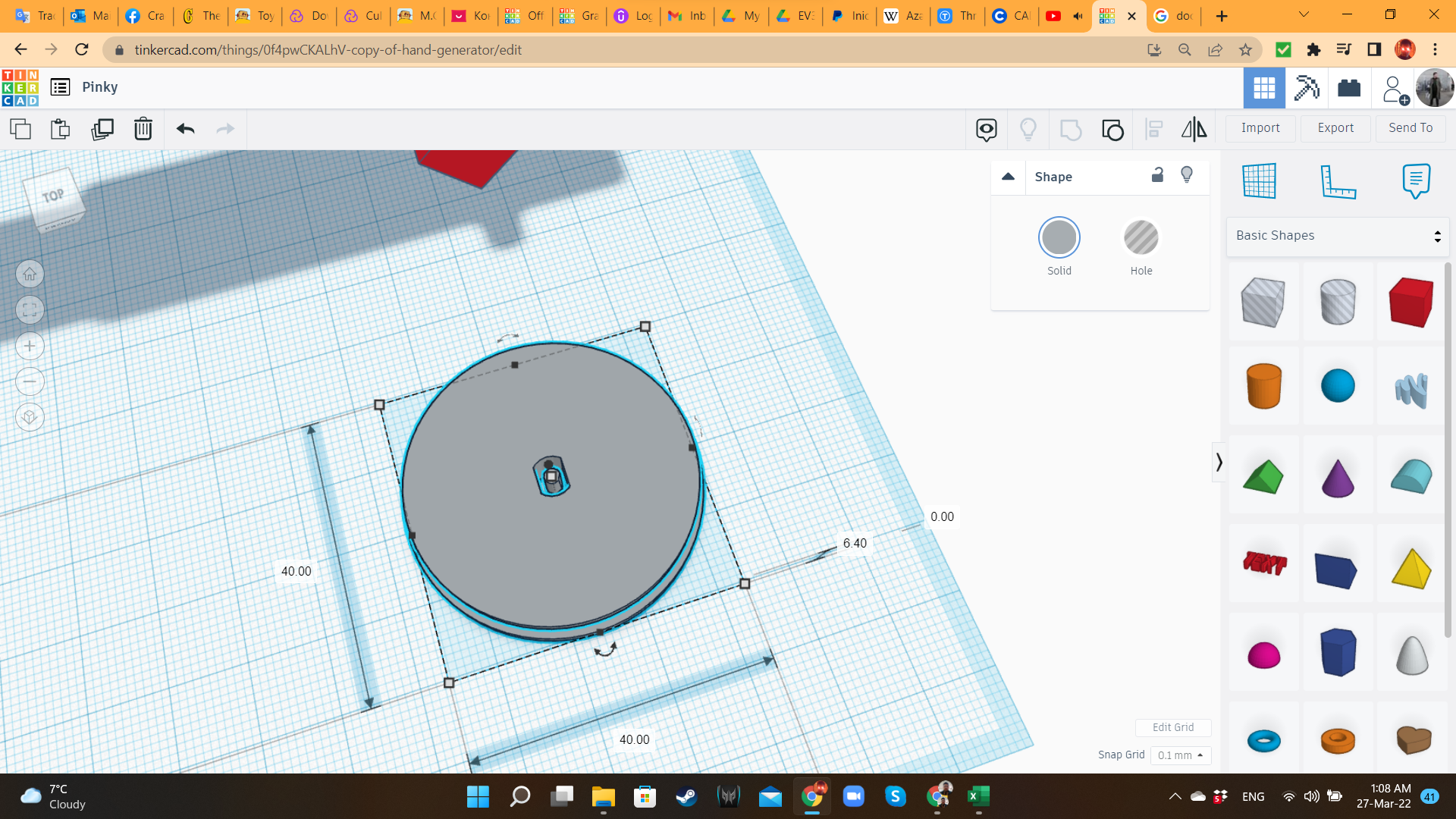Collapse the Shape panel

[x=1008, y=177]
